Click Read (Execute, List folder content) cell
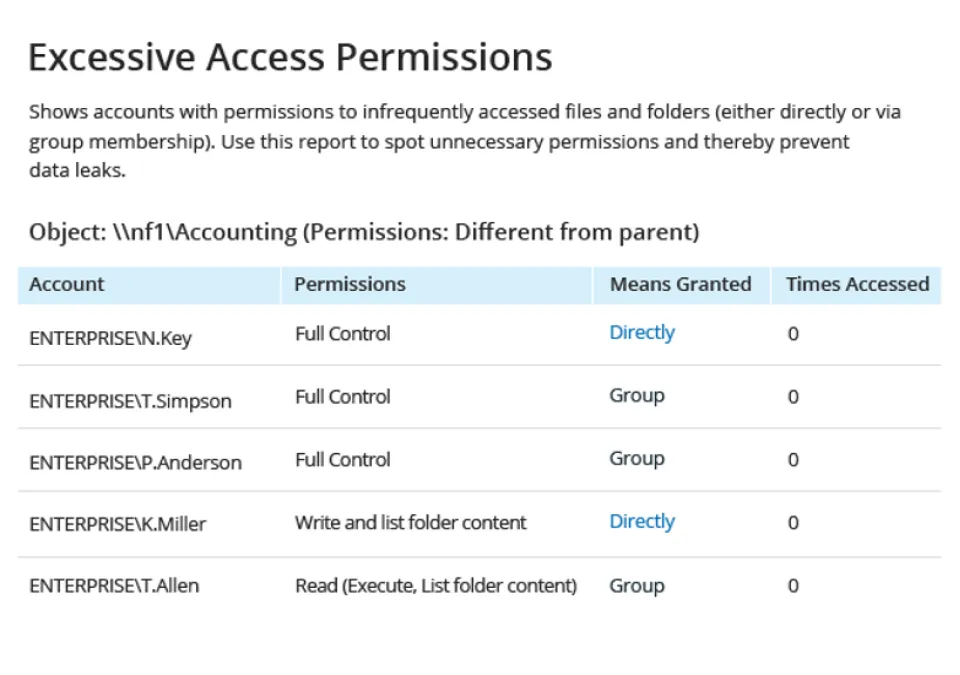The width and height of the screenshot is (960, 675). (435, 587)
